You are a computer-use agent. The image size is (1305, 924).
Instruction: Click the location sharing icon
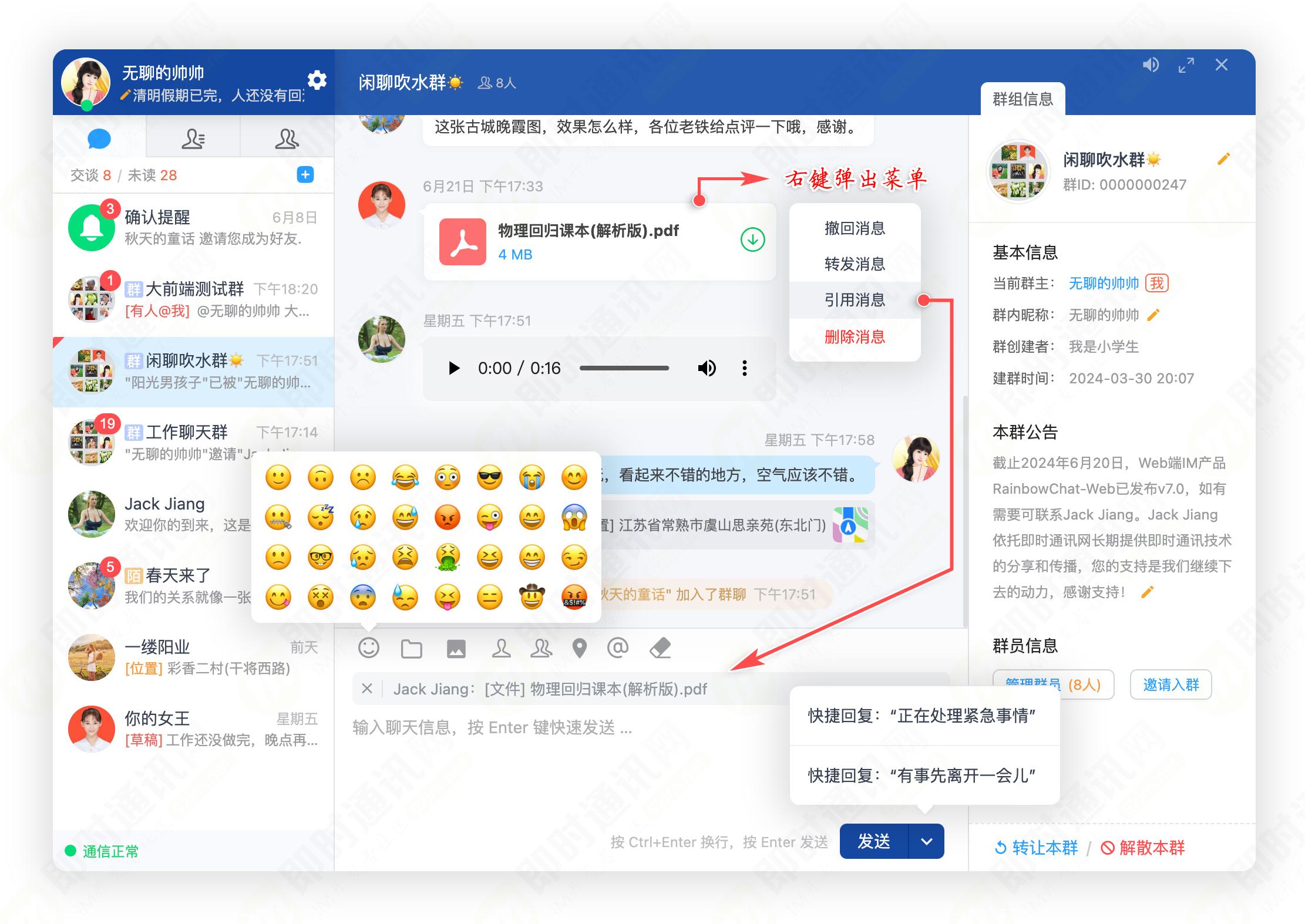coord(579,648)
